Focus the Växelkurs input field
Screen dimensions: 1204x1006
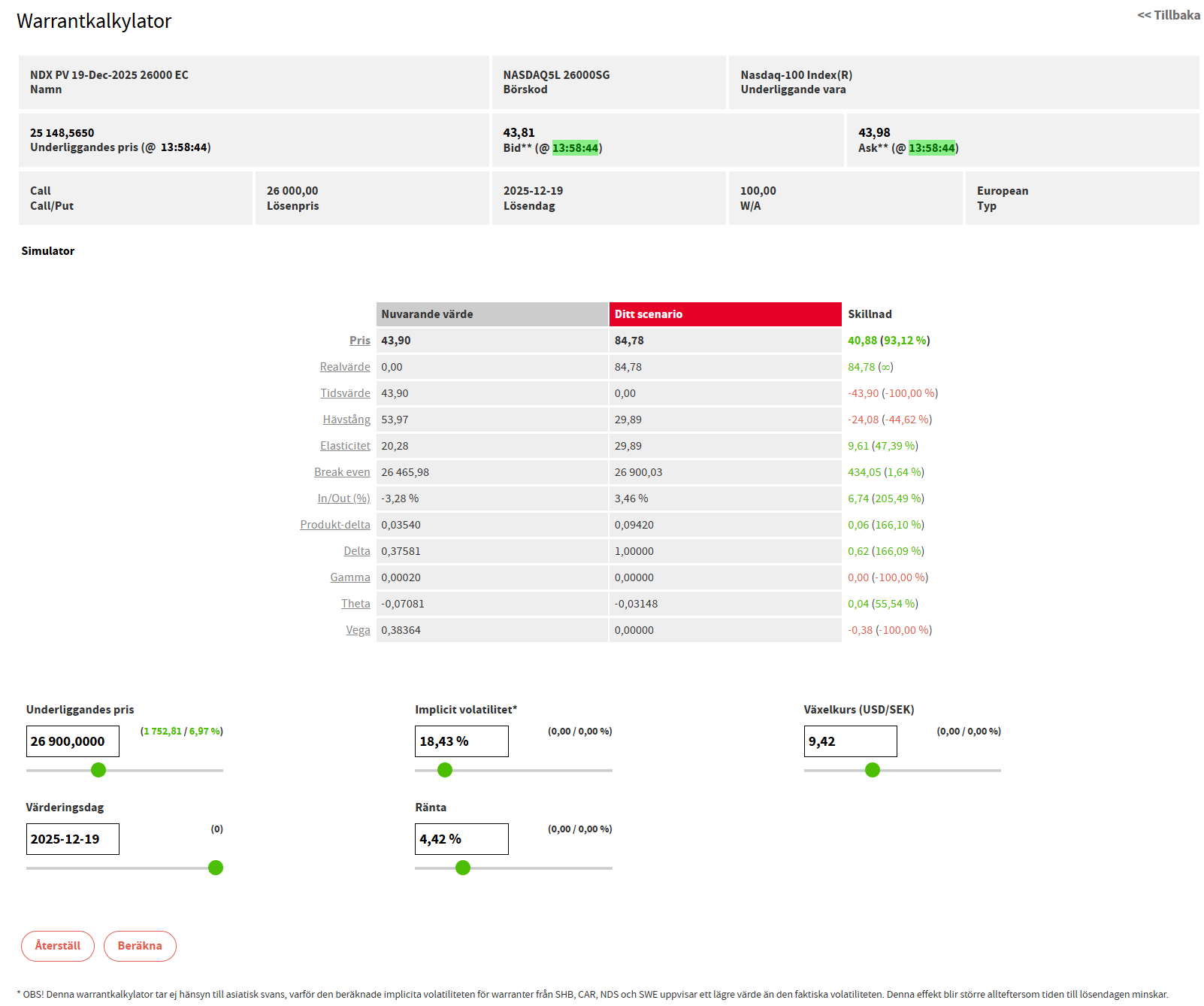850,741
